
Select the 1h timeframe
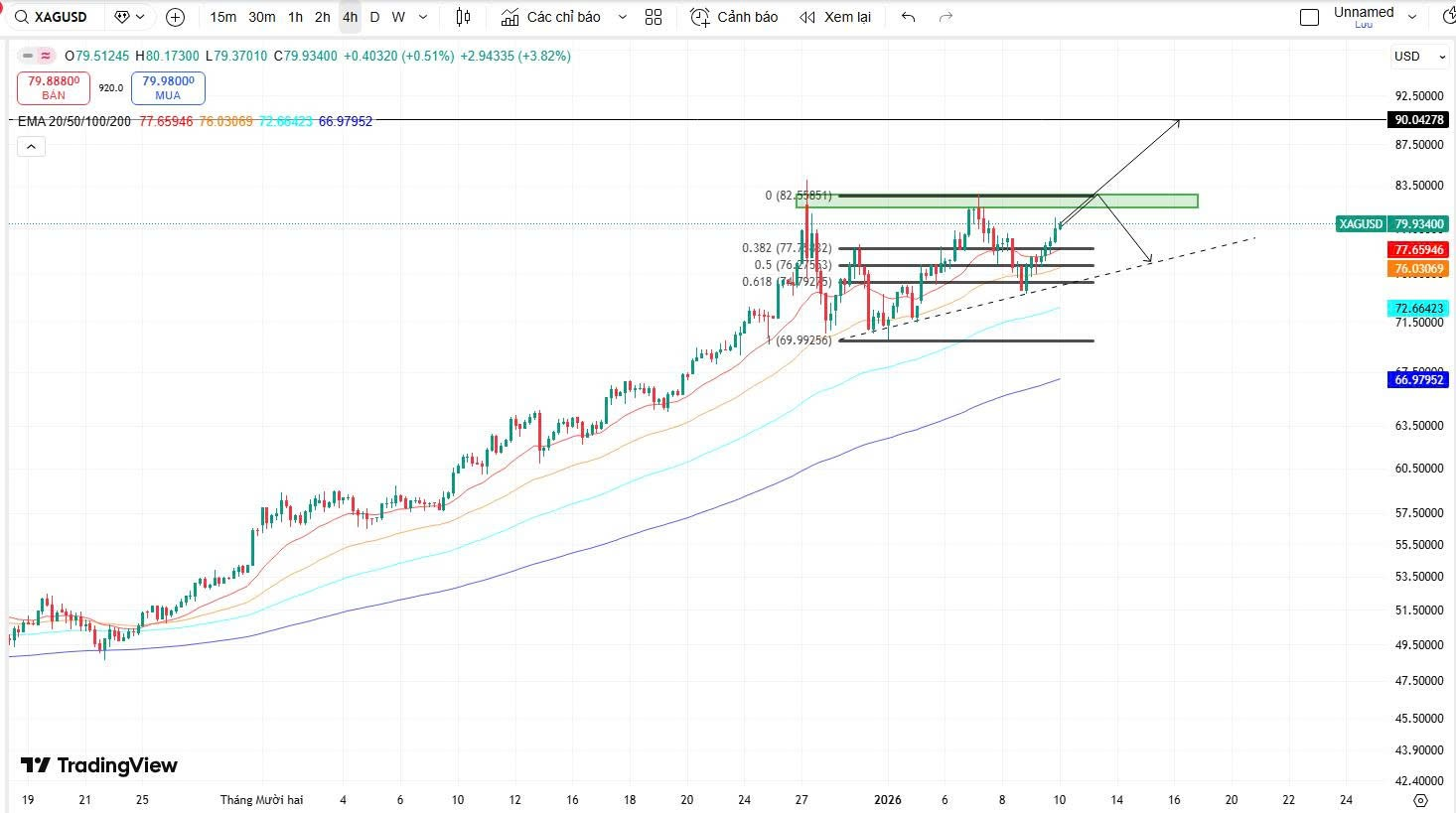[x=295, y=17]
